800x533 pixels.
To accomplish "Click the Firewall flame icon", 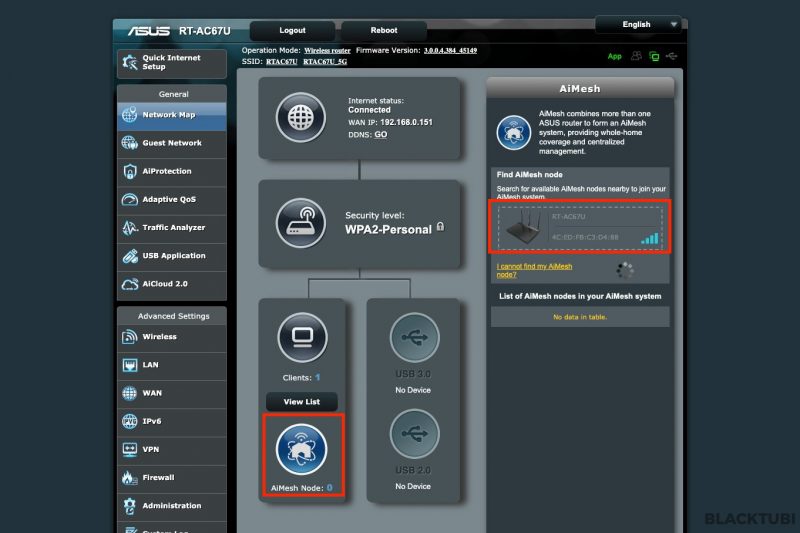I will 130,478.
